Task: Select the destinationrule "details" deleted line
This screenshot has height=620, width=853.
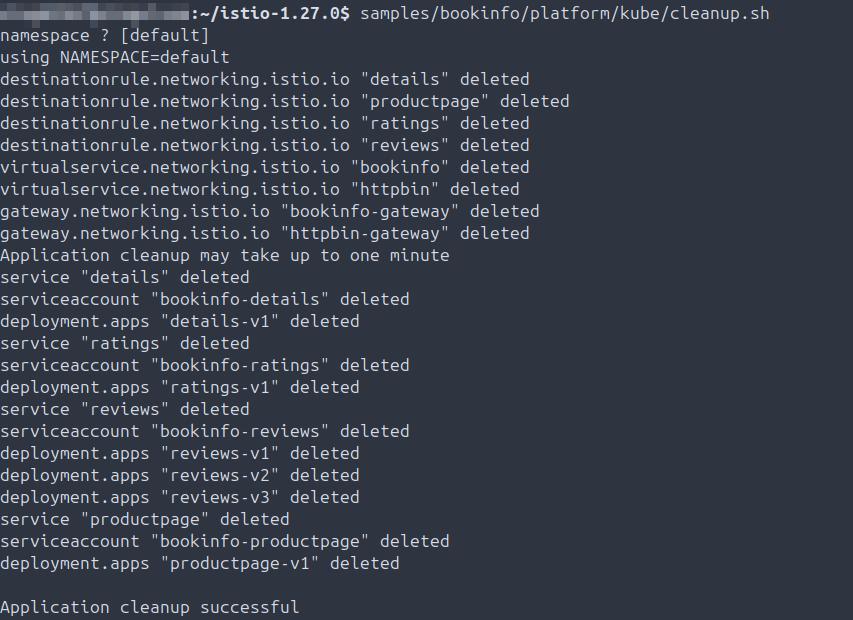Action: pyautogui.click(x=264, y=79)
